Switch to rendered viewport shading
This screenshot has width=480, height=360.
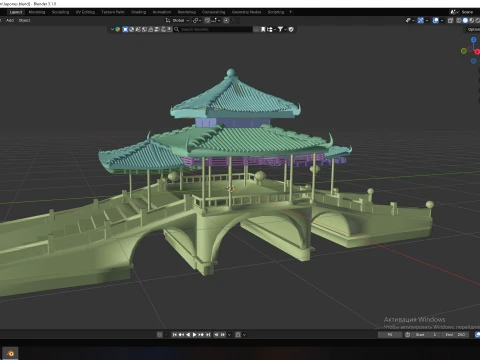click(478, 20)
